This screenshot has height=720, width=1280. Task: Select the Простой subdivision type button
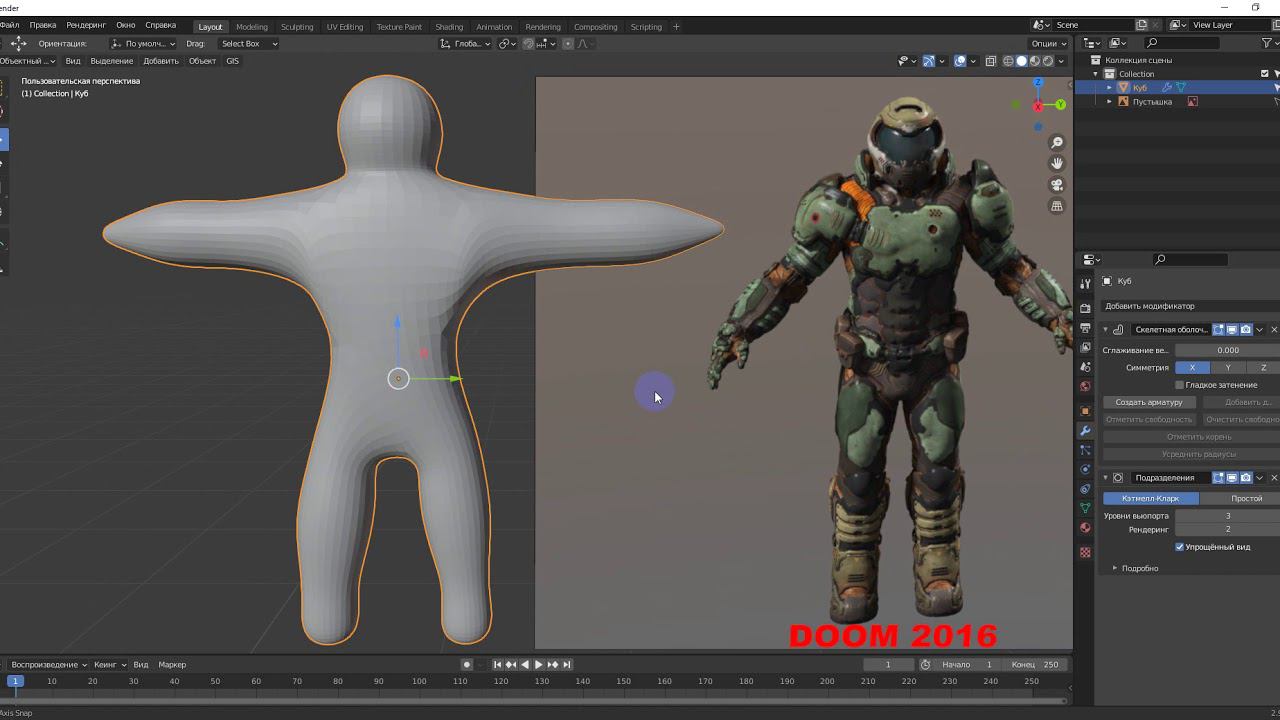pos(1246,498)
